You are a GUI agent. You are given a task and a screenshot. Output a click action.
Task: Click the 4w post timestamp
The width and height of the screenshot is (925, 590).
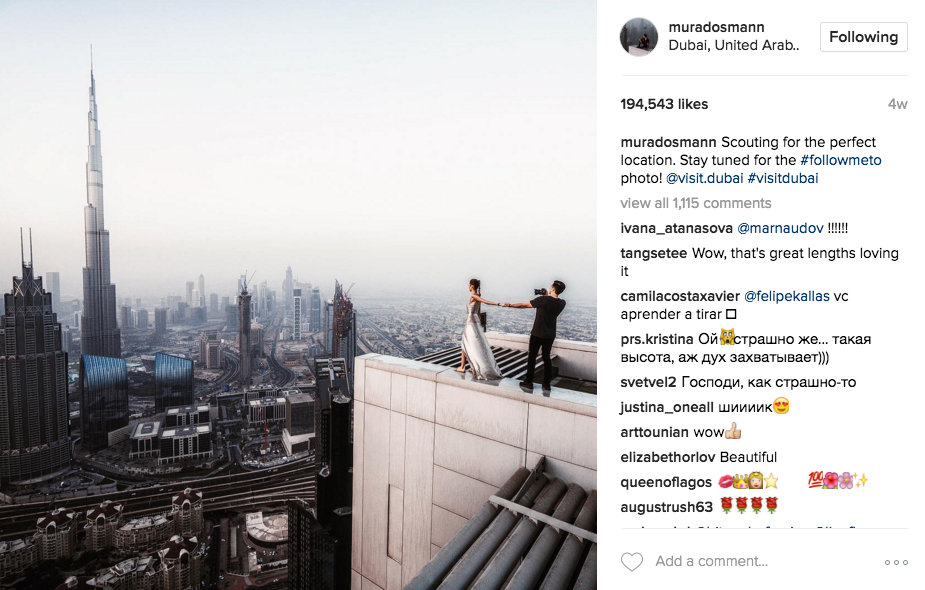(897, 104)
